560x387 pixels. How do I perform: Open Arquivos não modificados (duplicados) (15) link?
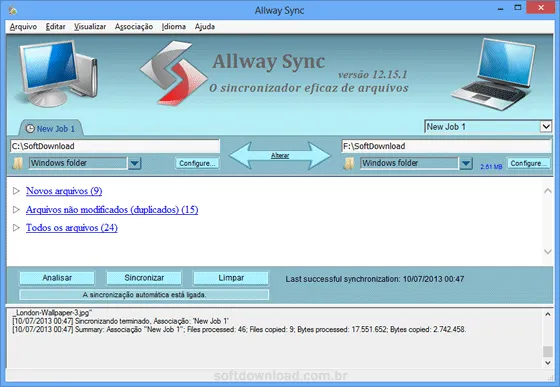[112, 210]
